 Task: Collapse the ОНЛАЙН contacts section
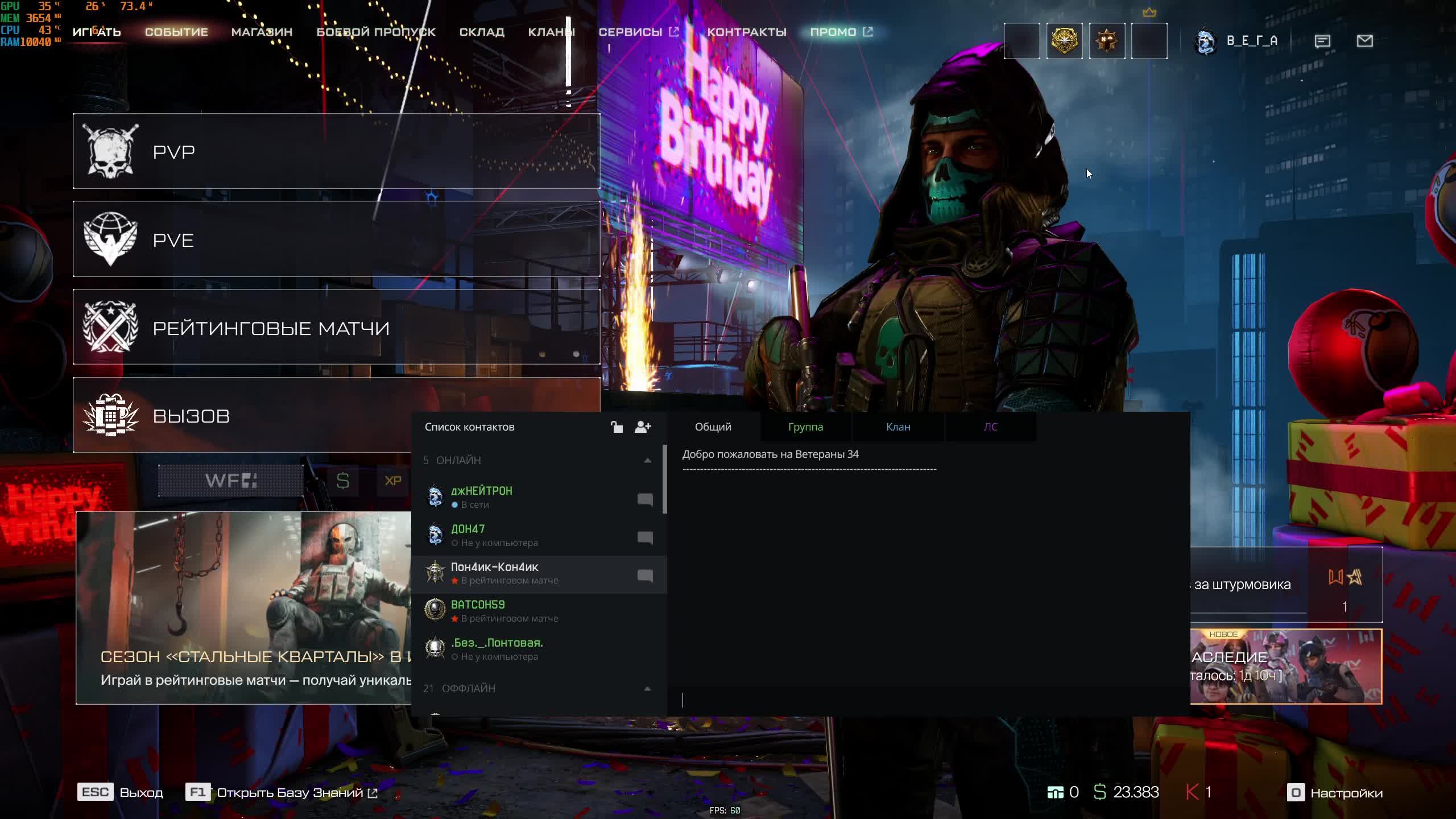tap(647, 460)
